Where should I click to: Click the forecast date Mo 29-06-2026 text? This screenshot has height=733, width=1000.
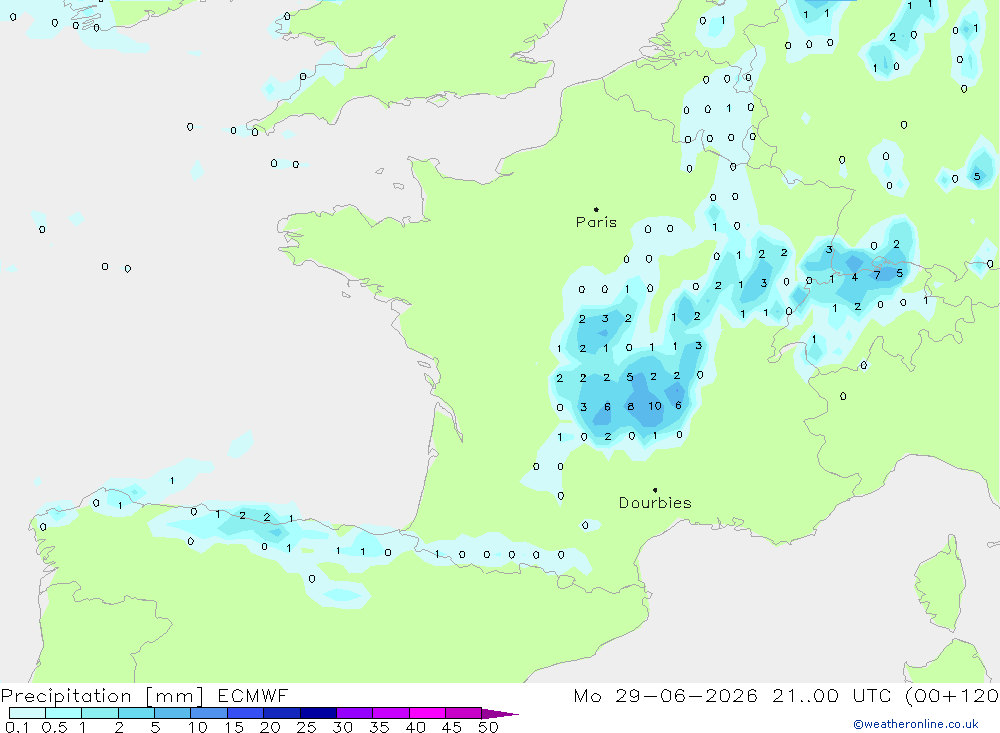665,696
